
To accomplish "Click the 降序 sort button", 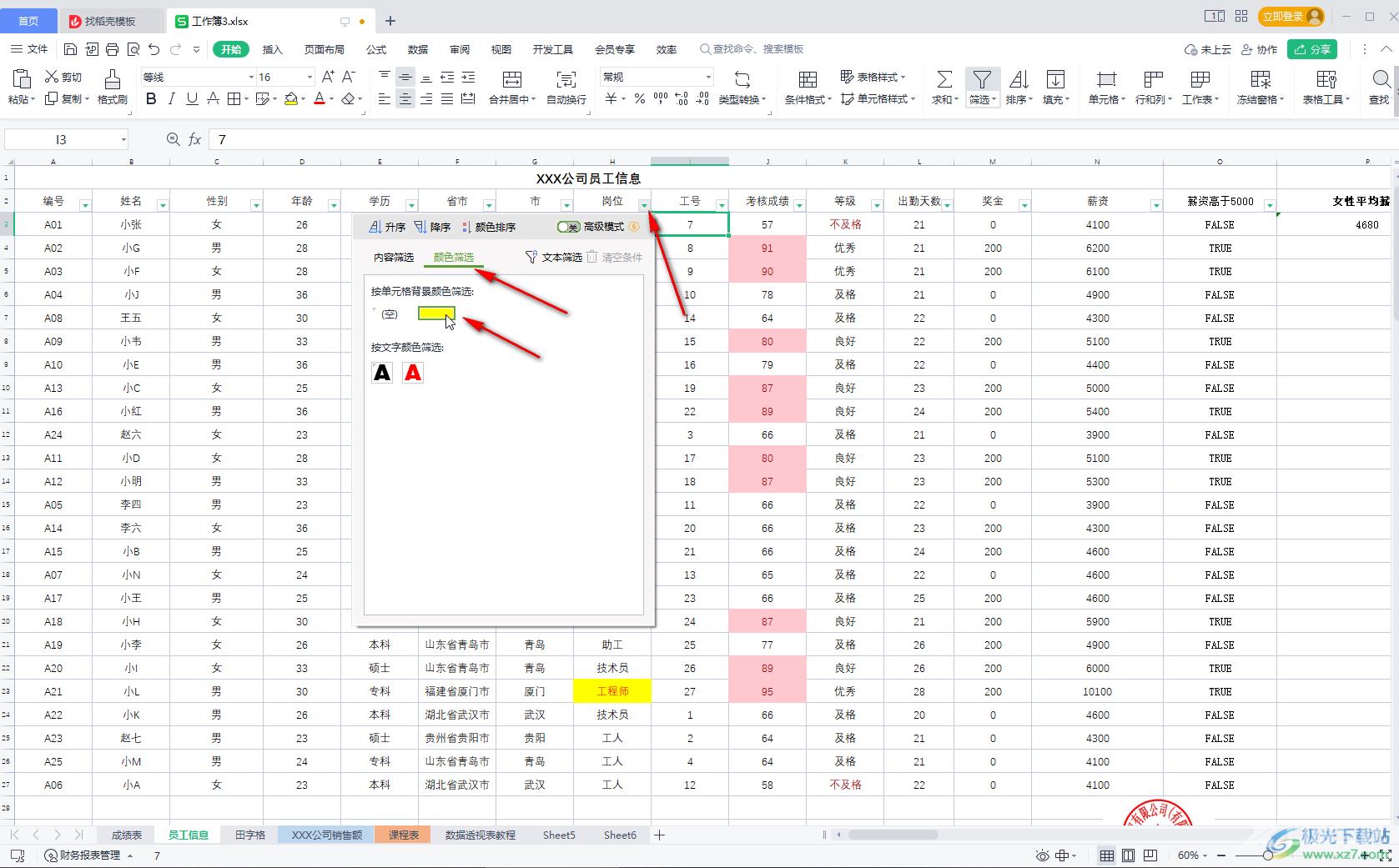I will (x=432, y=227).
